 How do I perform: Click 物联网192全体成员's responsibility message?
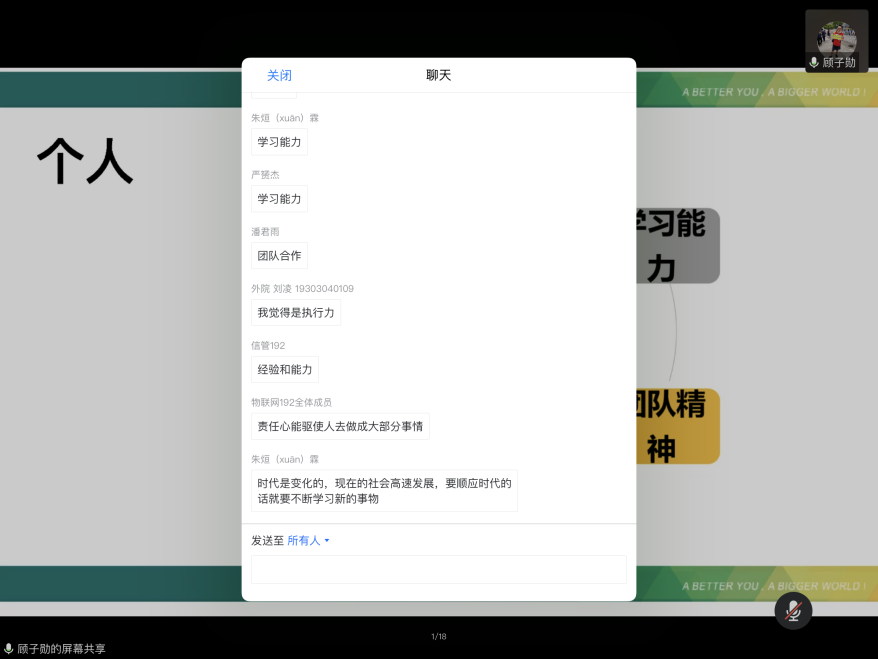340,426
